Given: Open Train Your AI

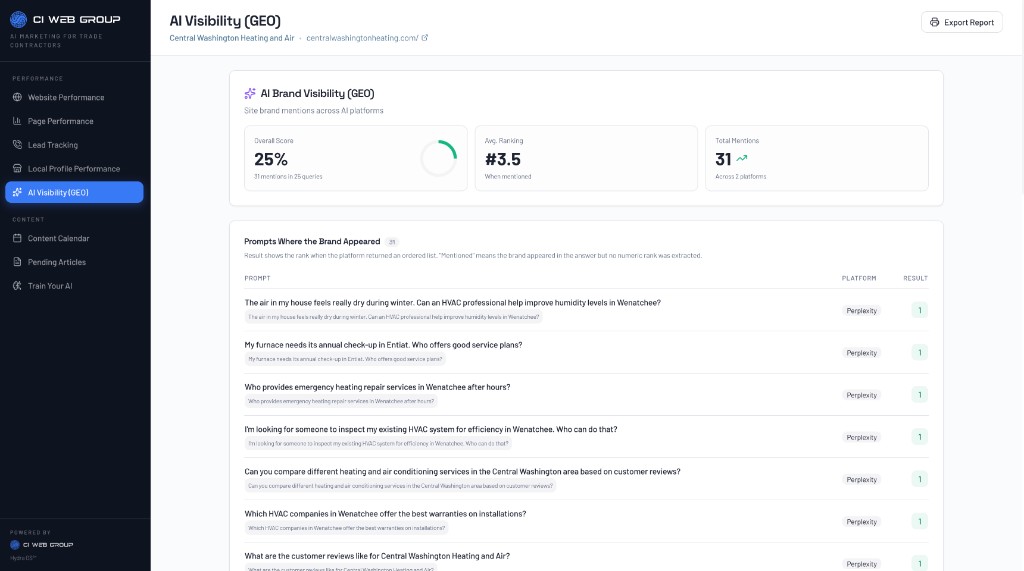Looking at the screenshot, I should (74, 286).
